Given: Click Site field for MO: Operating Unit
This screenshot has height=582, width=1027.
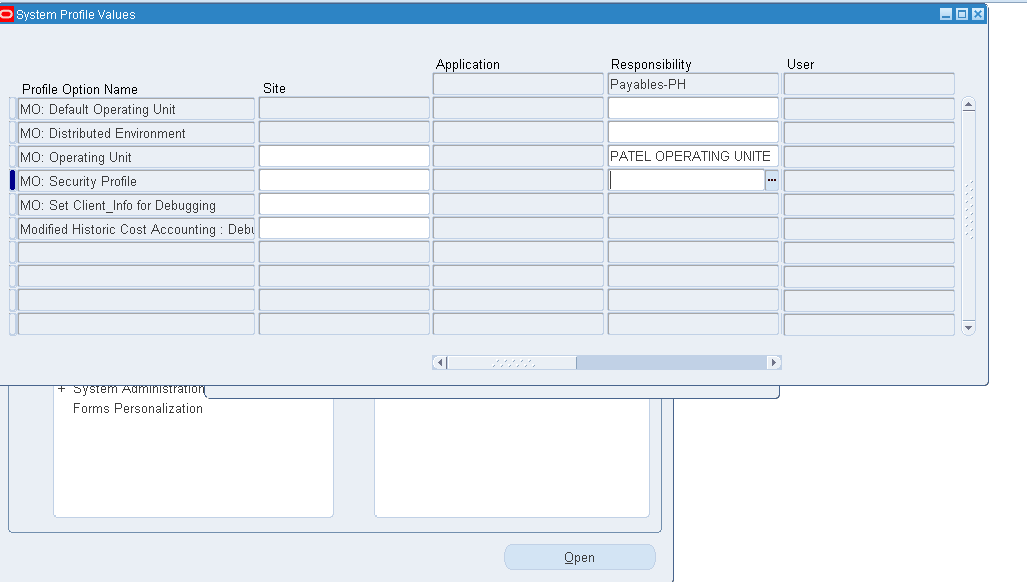Looking at the screenshot, I should coord(344,157).
